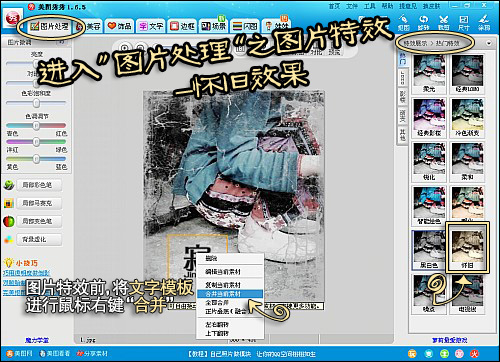Viewport: 500px width, 362px height.
Task: Select the 涂鸦 doodle brush icon
Action: (x=484, y=23)
